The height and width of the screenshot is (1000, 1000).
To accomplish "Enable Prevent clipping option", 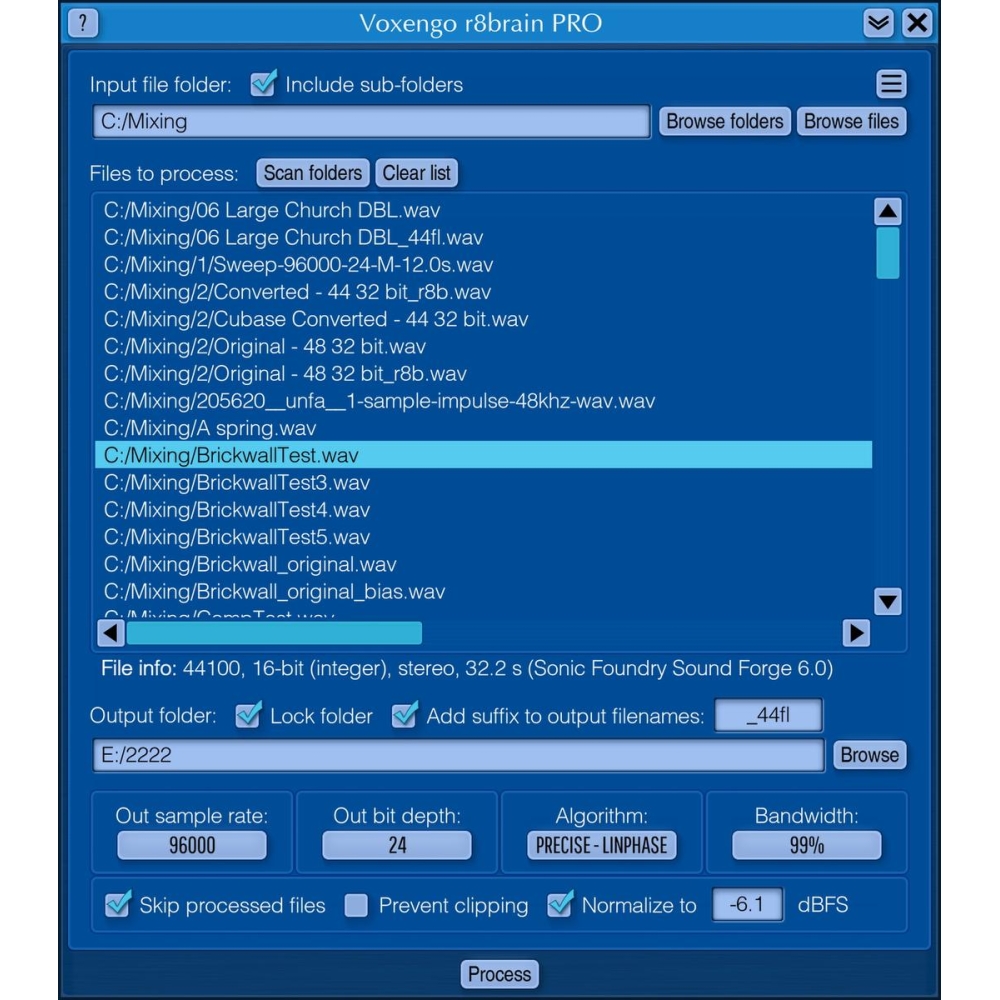I will click(x=356, y=905).
